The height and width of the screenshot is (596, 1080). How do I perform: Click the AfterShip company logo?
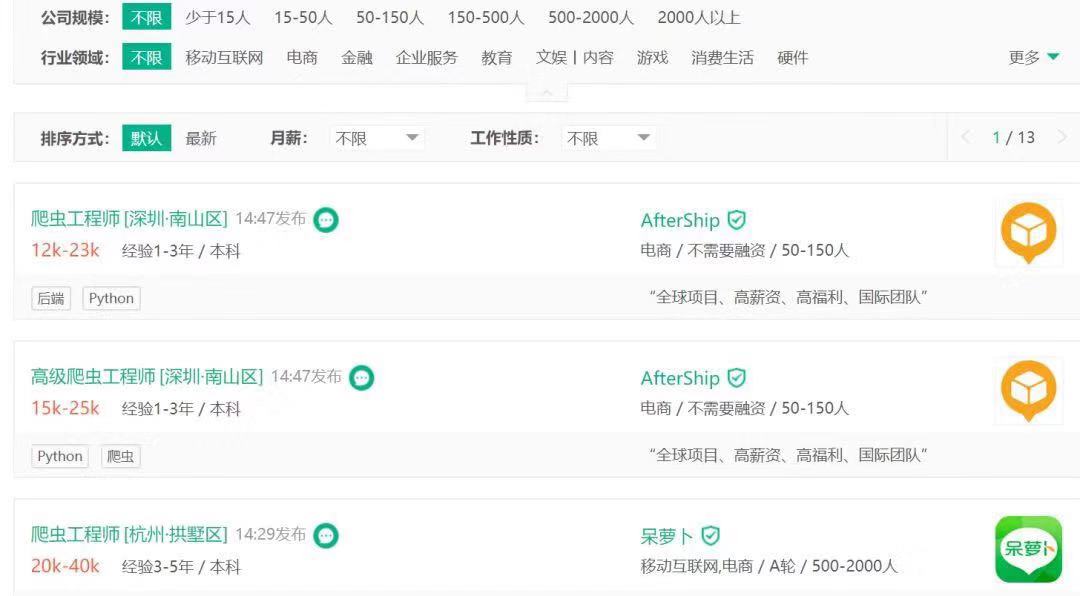pos(1028,233)
